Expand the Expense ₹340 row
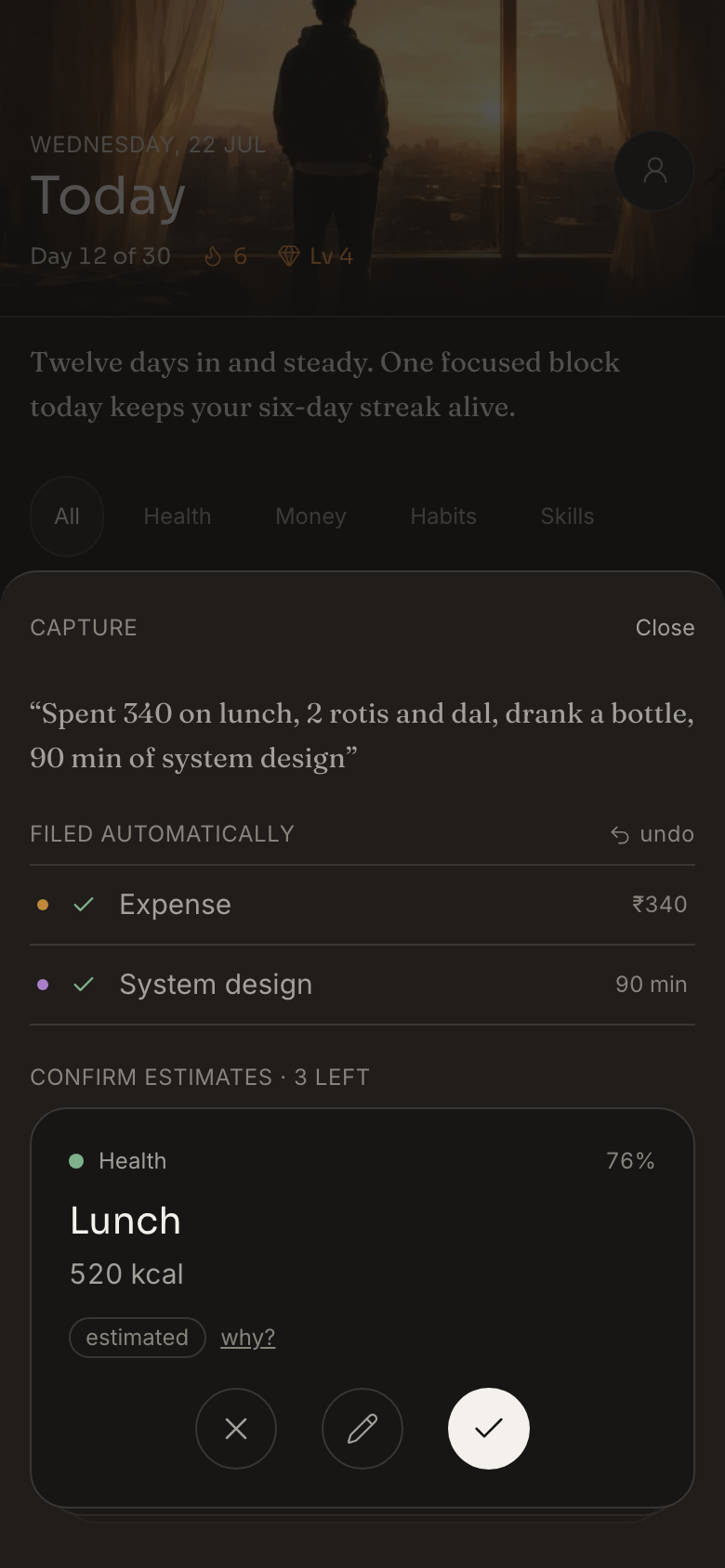Viewport: 725px width, 1568px height. (x=362, y=905)
